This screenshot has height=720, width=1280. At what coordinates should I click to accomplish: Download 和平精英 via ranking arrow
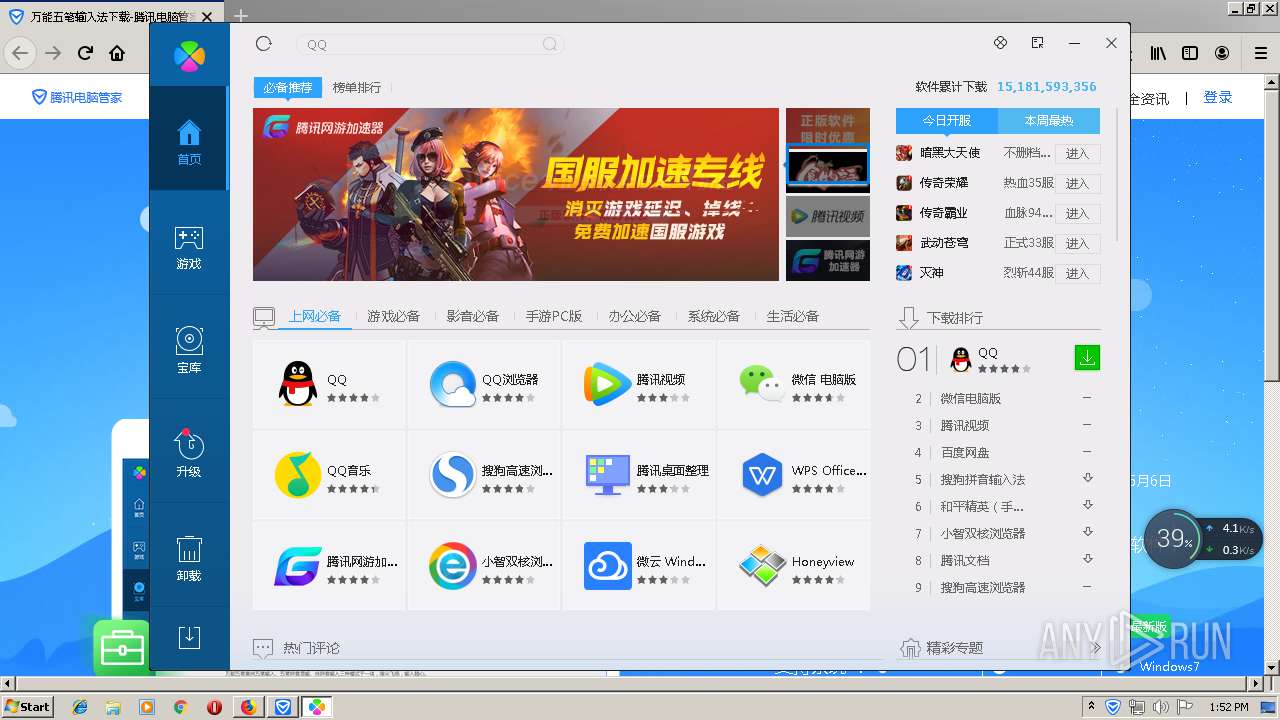point(1088,506)
